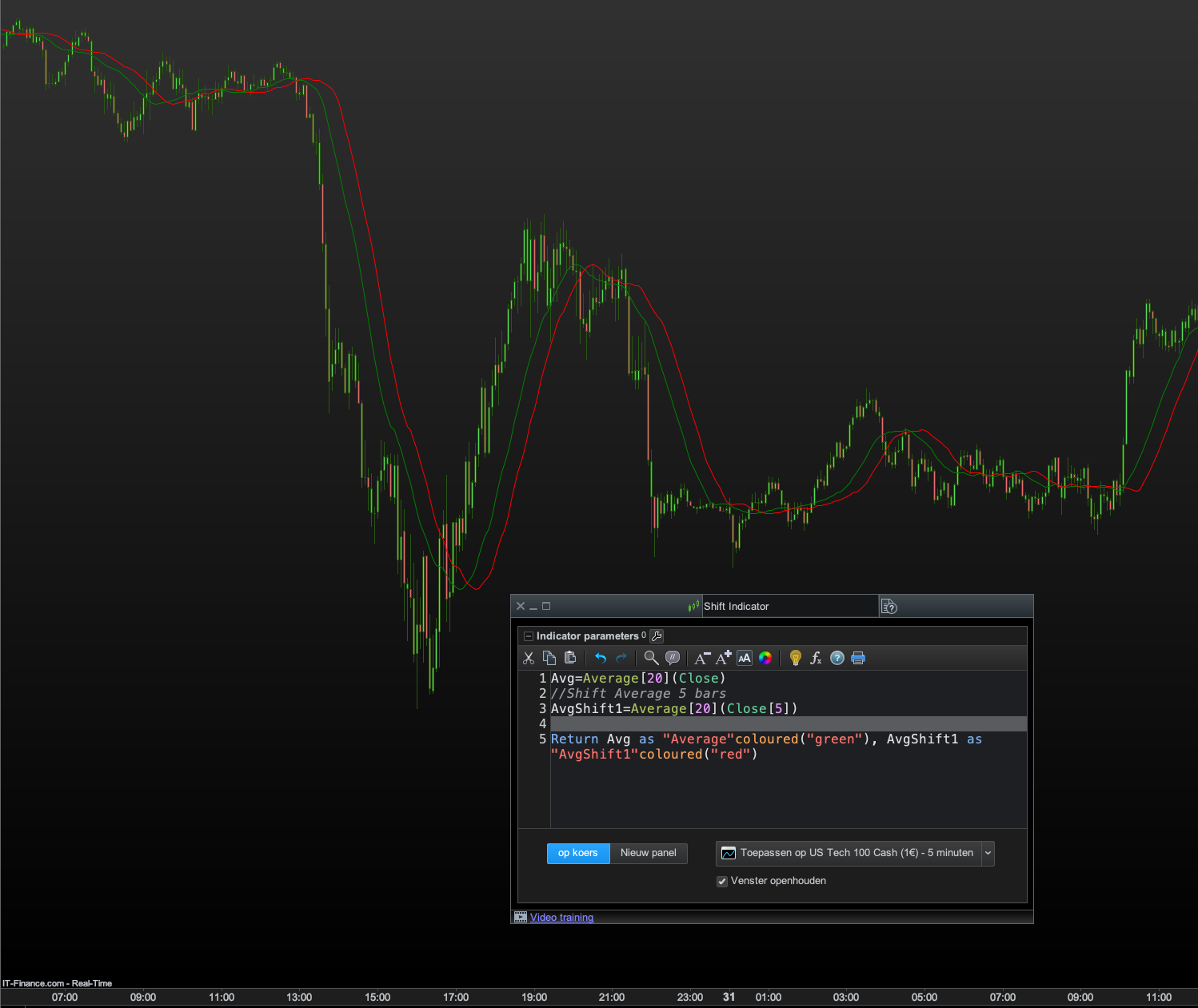
Task: Open the syntax color wheel settings
Action: pos(765,658)
